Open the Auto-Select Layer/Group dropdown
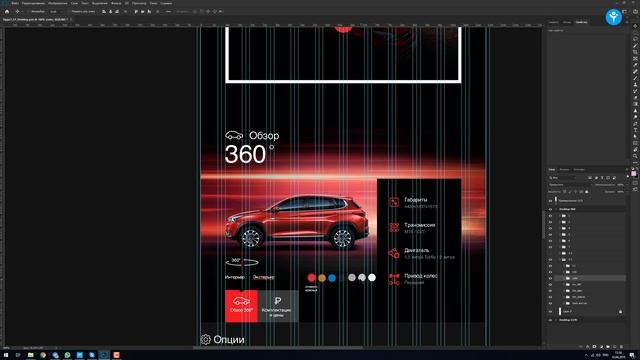640x360 pixels. 56,11
